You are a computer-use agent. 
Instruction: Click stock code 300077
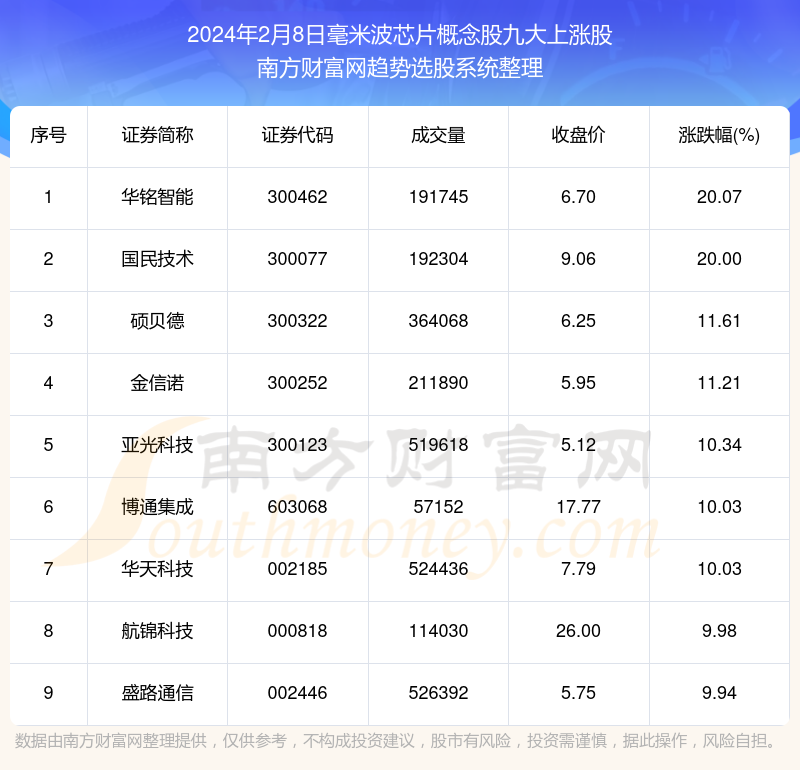pos(297,259)
